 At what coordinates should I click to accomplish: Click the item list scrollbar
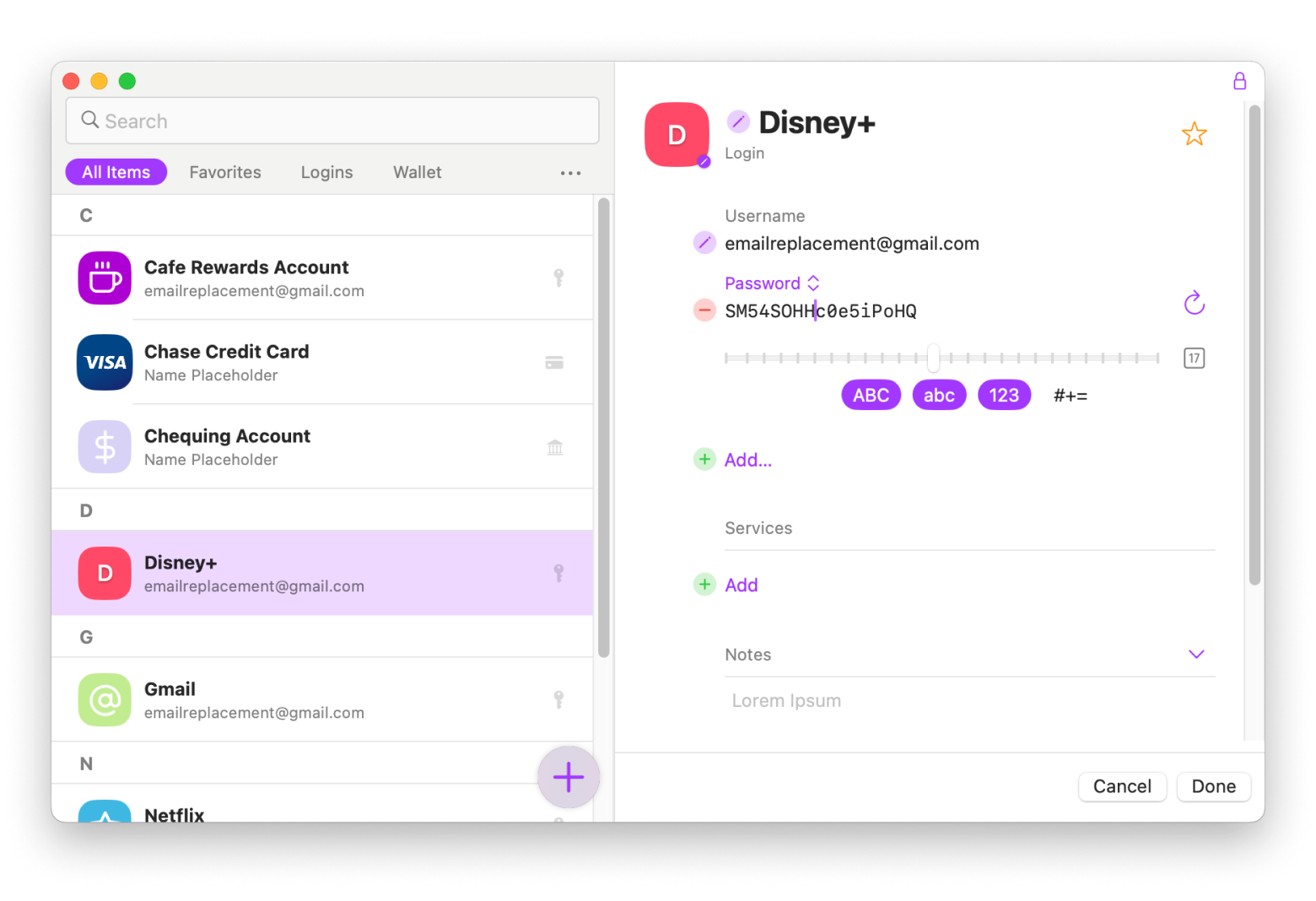(603, 427)
